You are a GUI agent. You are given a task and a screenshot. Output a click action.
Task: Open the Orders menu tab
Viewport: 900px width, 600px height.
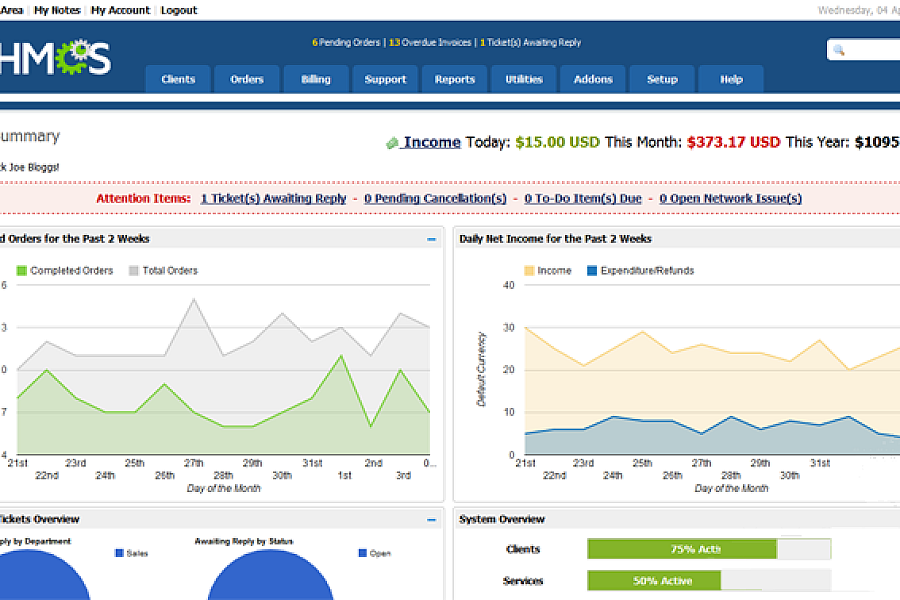pos(247,79)
